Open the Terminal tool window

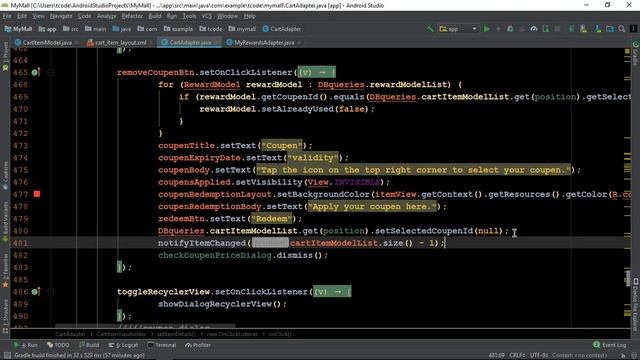[162, 345]
